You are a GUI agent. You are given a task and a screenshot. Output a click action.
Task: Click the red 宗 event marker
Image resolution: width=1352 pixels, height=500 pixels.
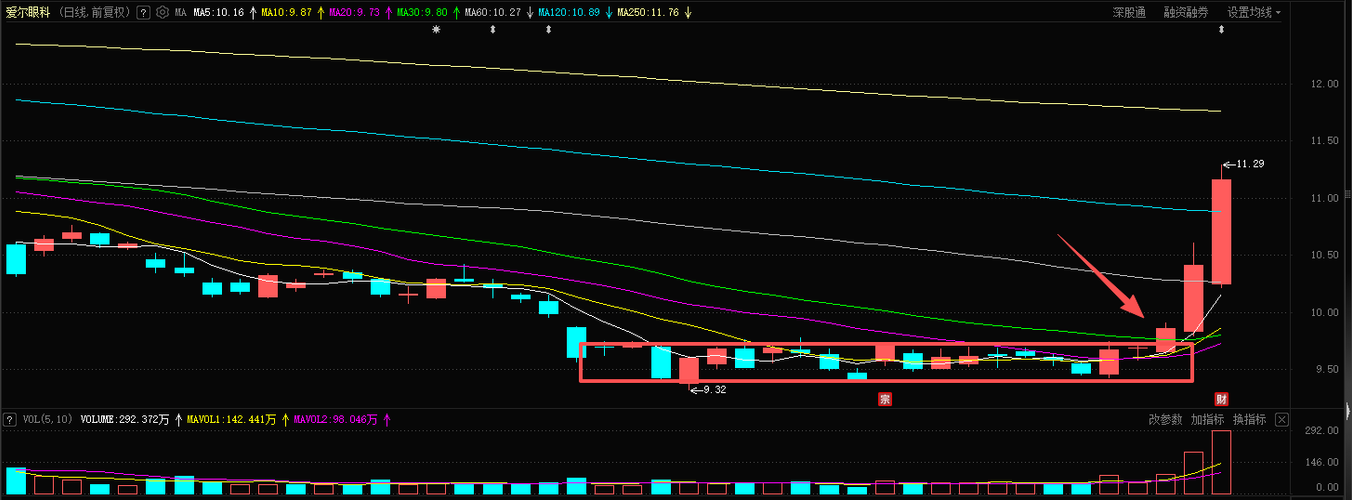tap(884, 399)
